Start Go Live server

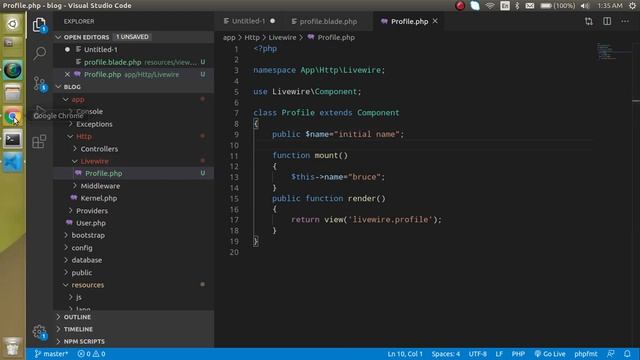pos(550,354)
